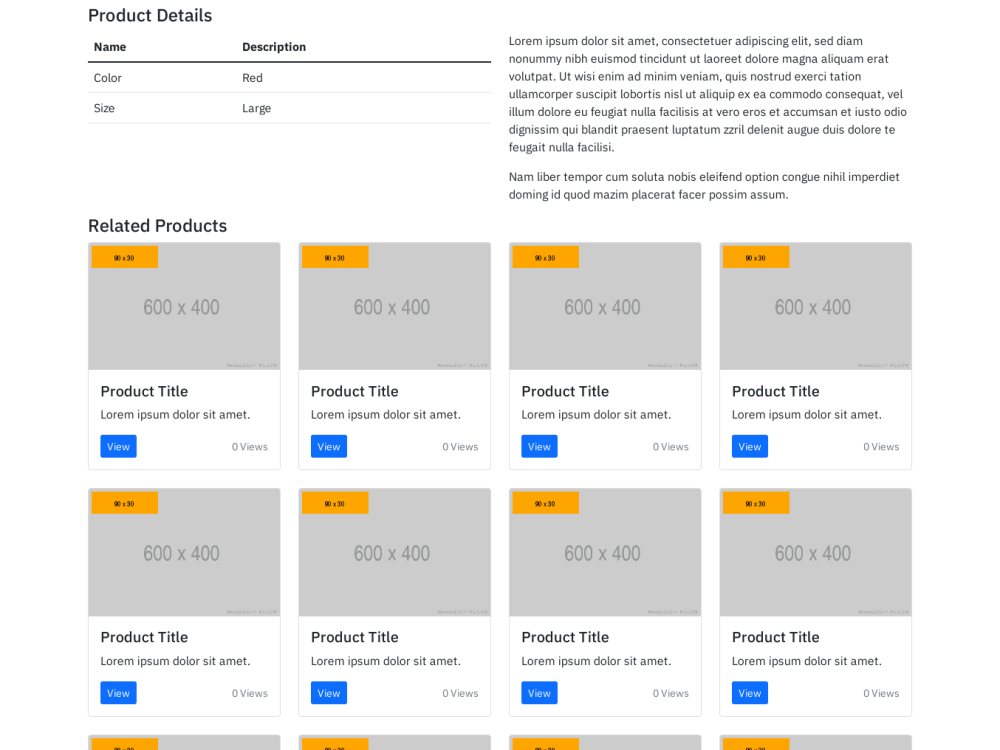Click the badge in the bottom partially visible row
The width and height of the screenshot is (1000, 750).
tap(124, 744)
